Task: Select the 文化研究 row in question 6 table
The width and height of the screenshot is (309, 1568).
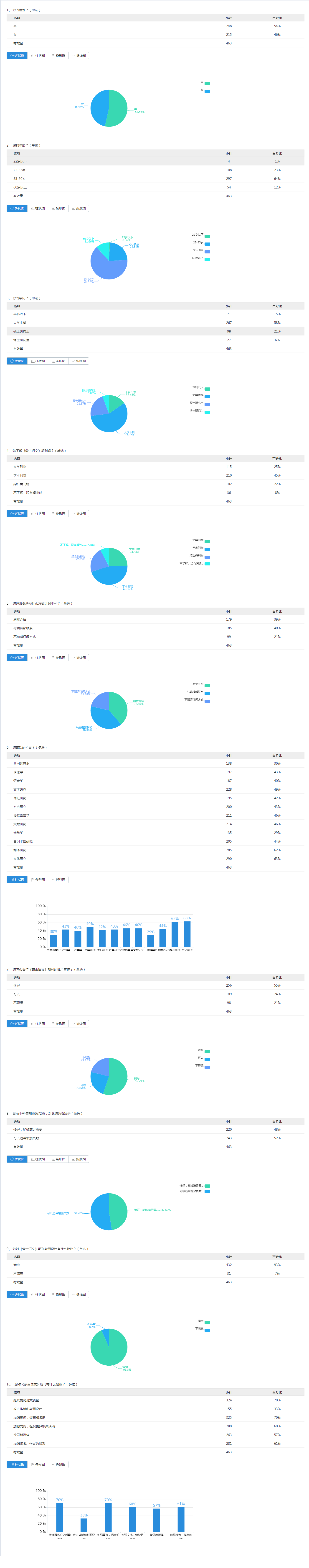Action: 156,859
